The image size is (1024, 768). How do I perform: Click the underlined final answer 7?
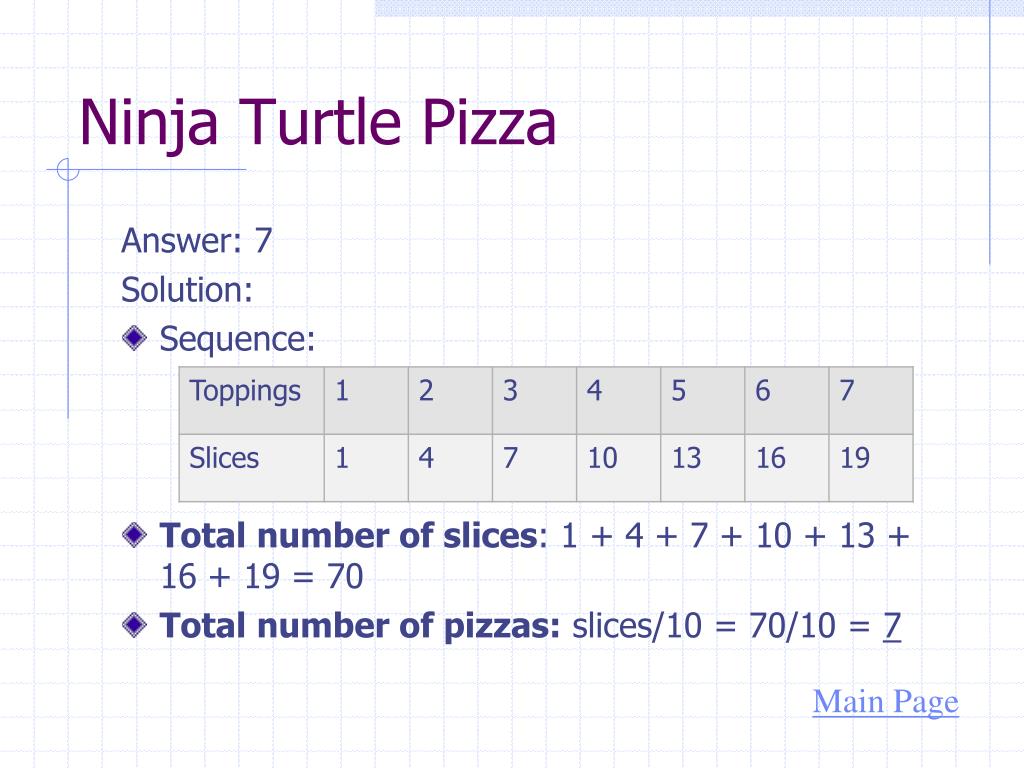(x=892, y=626)
